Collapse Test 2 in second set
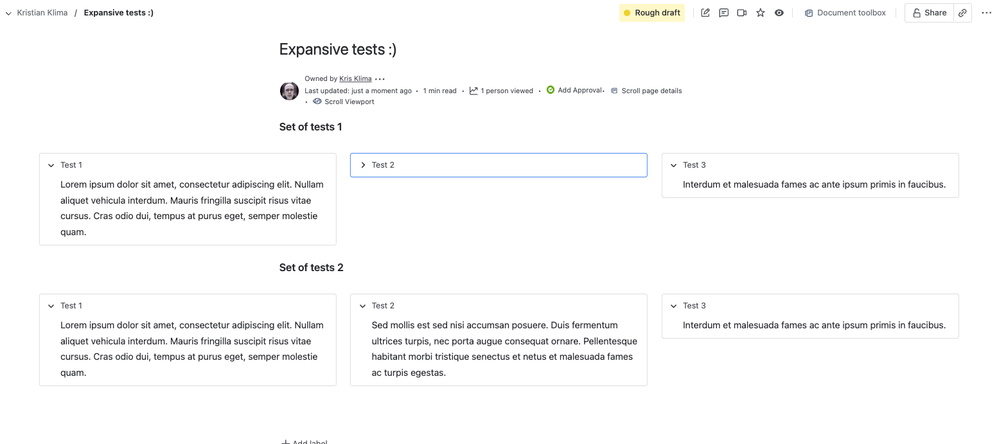999x444 pixels. point(363,306)
